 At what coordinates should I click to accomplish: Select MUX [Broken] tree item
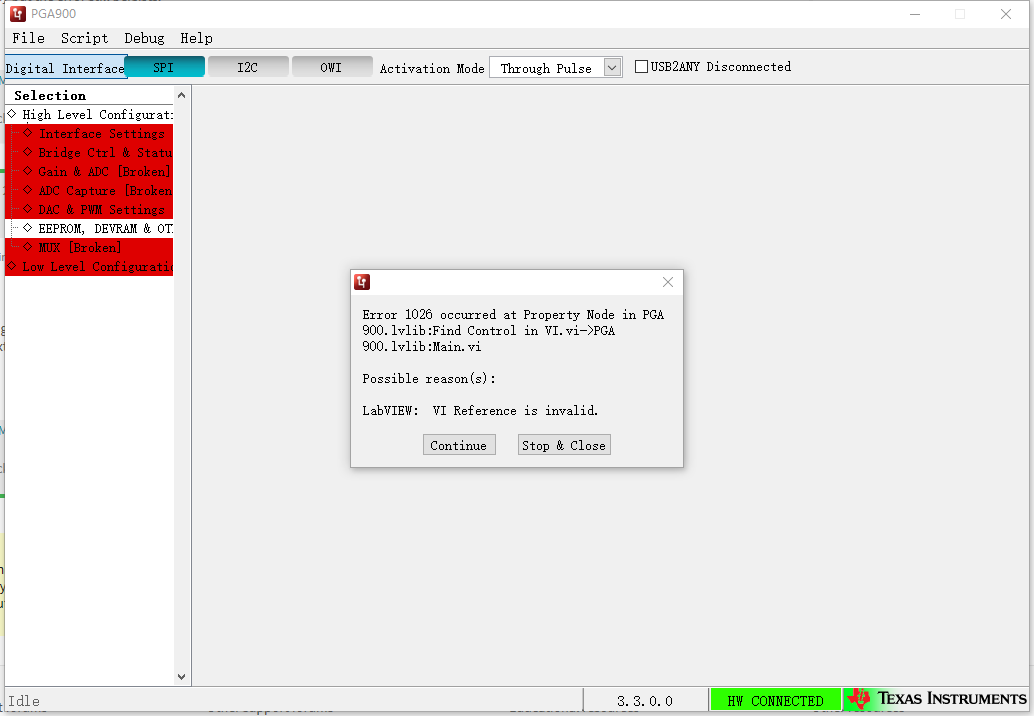tap(89, 248)
